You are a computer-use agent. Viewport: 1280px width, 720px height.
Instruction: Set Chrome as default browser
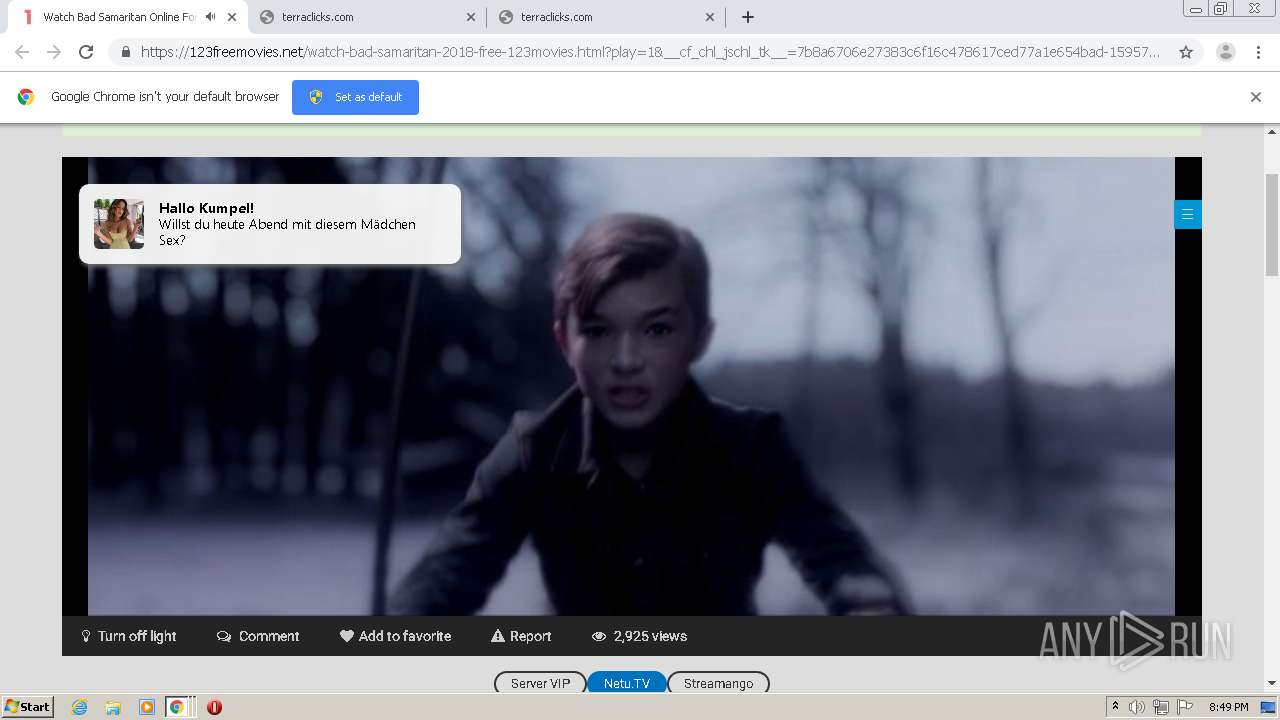pyautogui.click(x=355, y=97)
